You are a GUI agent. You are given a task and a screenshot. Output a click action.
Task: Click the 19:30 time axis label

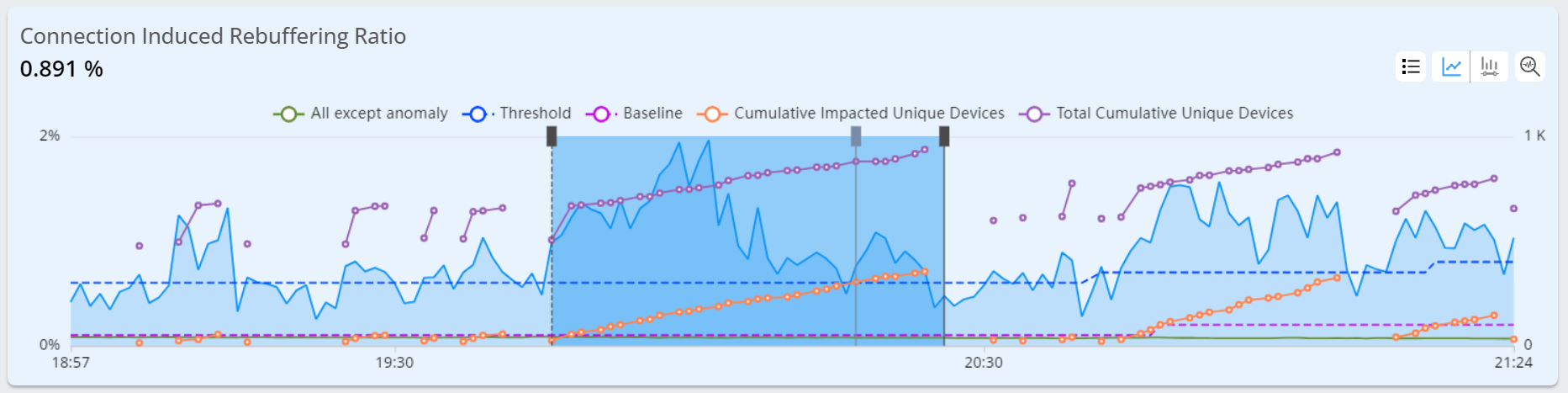(x=394, y=363)
